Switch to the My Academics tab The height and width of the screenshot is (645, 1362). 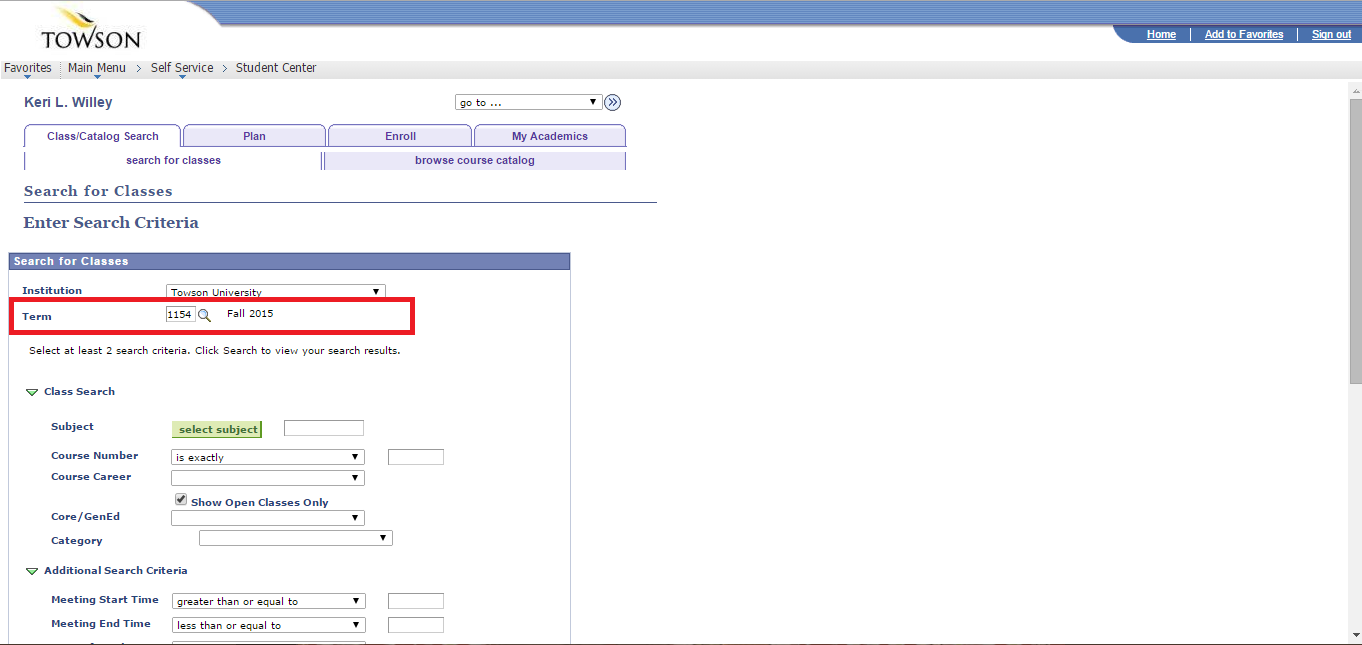point(549,135)
